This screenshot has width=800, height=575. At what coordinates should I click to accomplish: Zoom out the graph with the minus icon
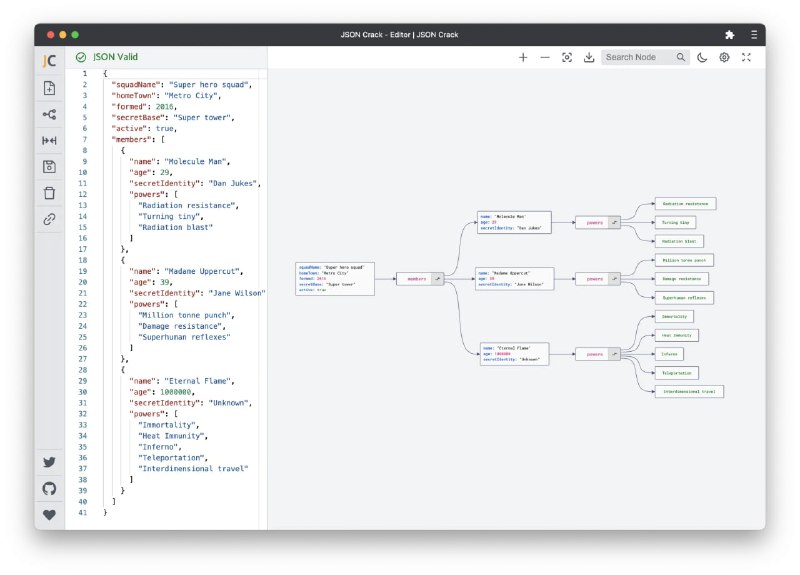[x=545, y=58]
